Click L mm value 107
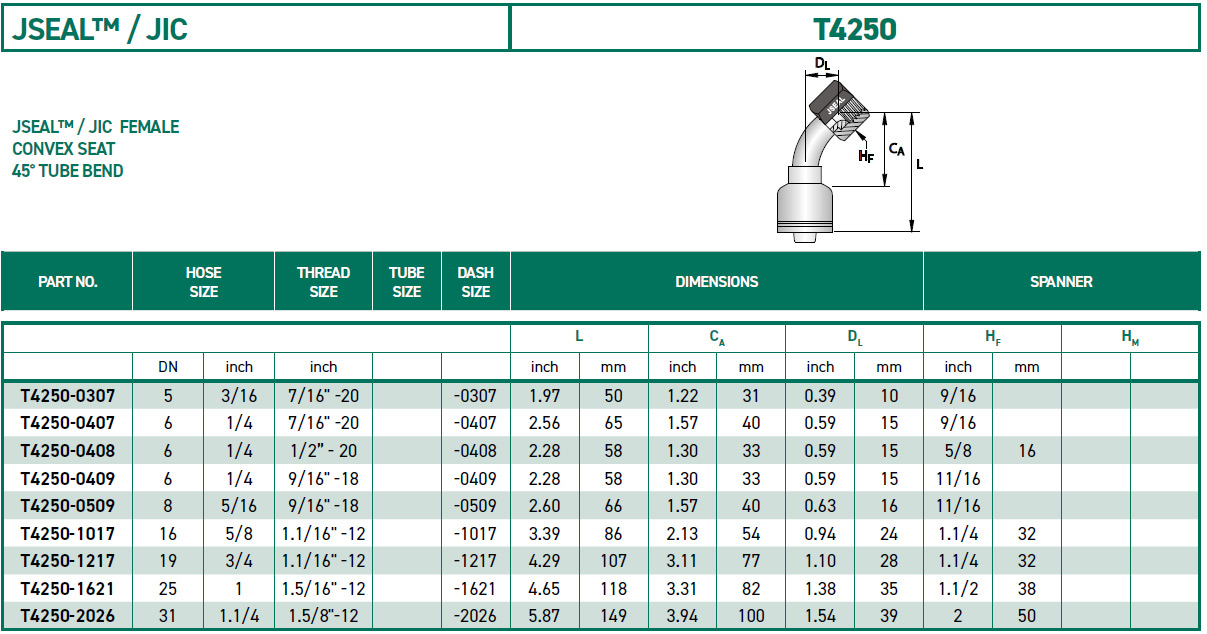 point(613,561)
